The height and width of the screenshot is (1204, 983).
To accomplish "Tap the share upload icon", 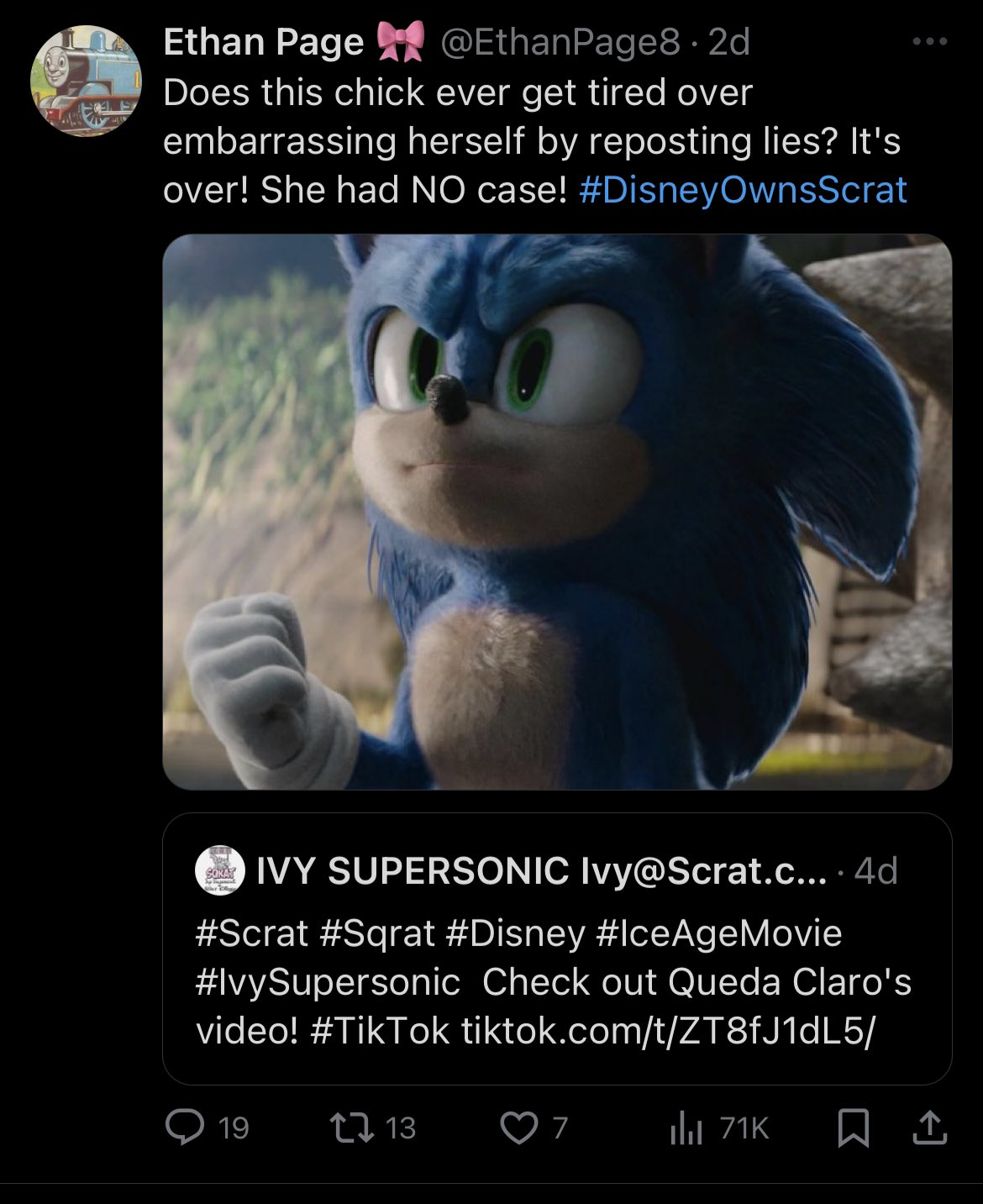I will tap(929, 1128).
